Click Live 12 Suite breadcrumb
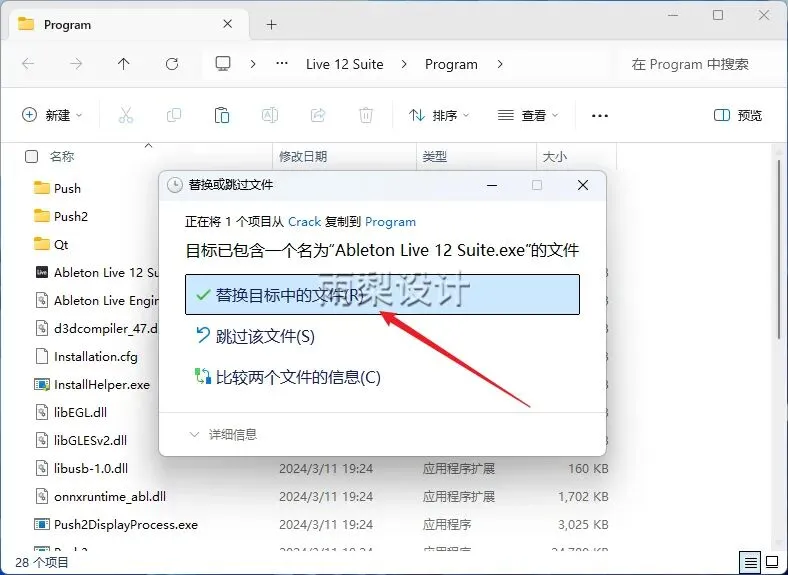 click(x=344, y=64)
